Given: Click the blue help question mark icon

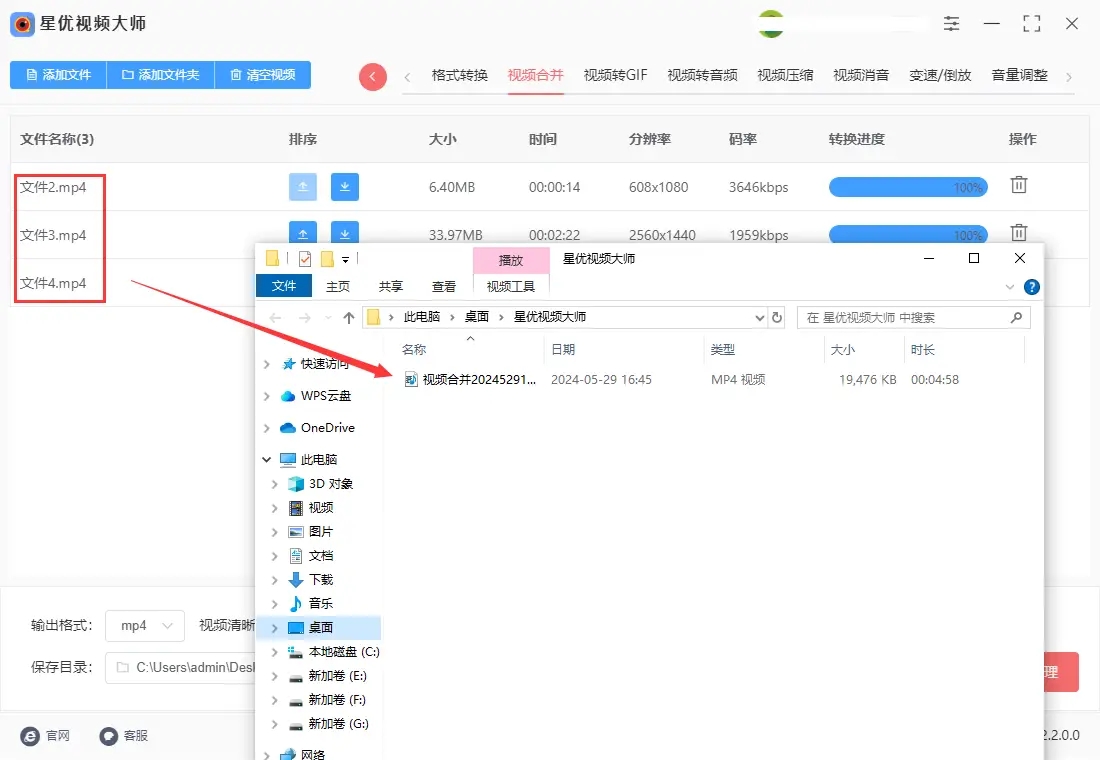Looking at the screenshot, I should [1031, 287].
